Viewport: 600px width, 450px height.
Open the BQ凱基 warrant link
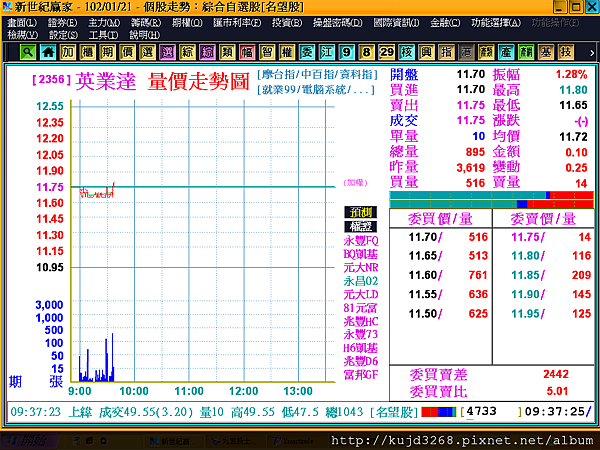(x=360, y=254)
